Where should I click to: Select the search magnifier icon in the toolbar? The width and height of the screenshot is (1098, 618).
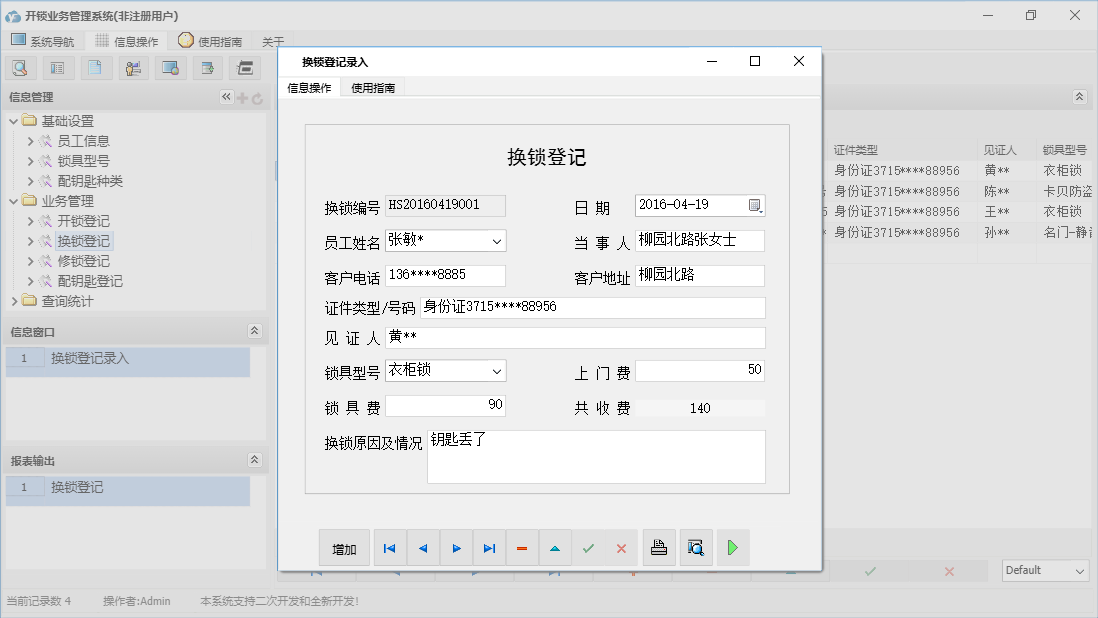[20, 67]
